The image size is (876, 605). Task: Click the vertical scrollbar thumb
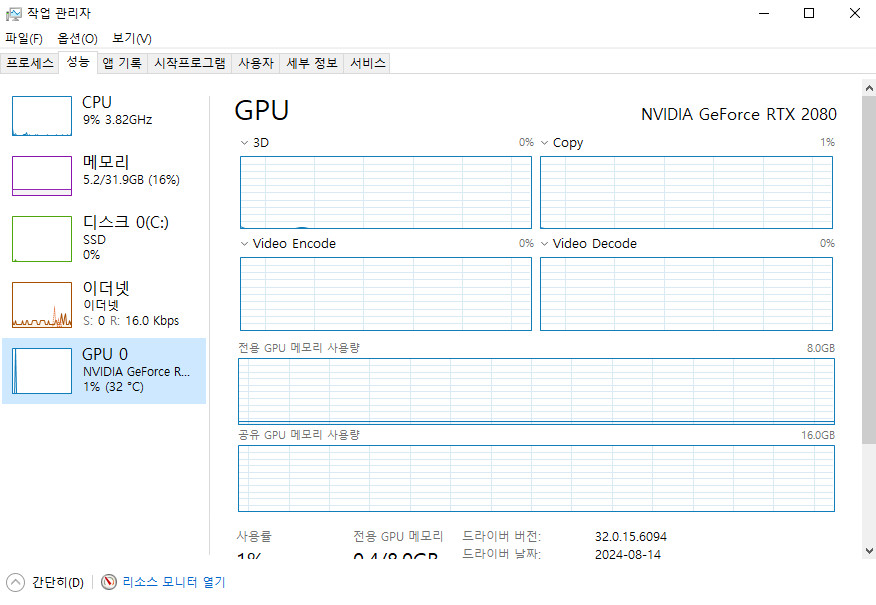[869, 270]
